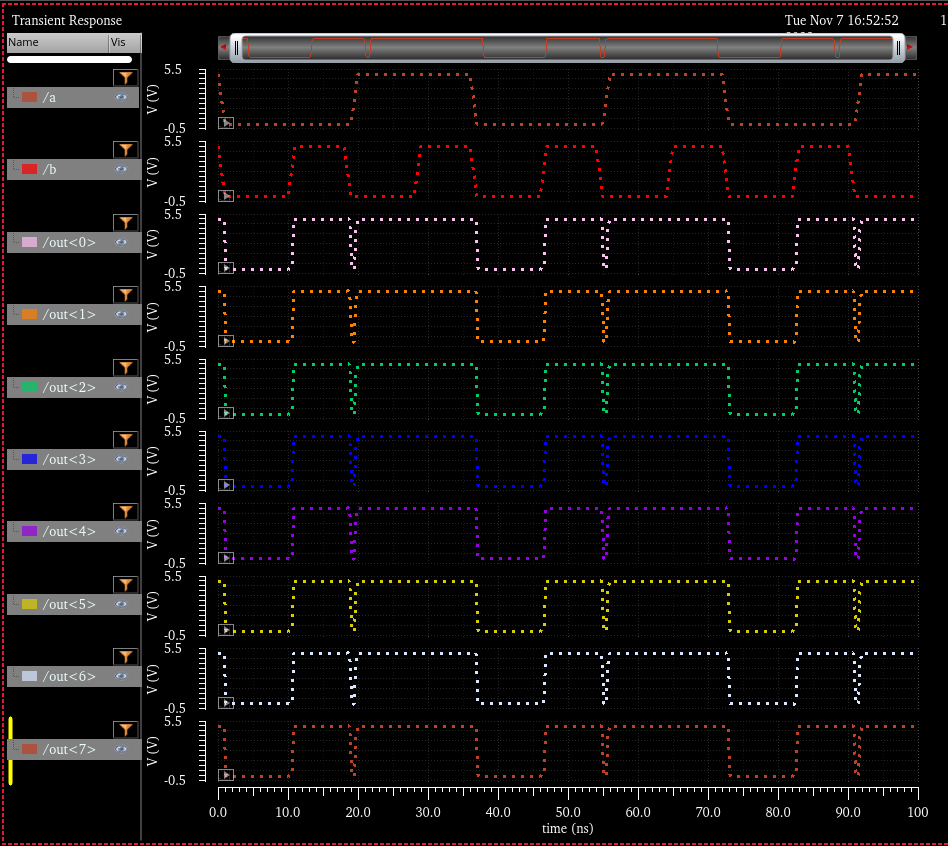The height and width of the screenshot is (846, 948).
Task: Toggle visibility of the /out<6> signal
Action: click(121, 676)
